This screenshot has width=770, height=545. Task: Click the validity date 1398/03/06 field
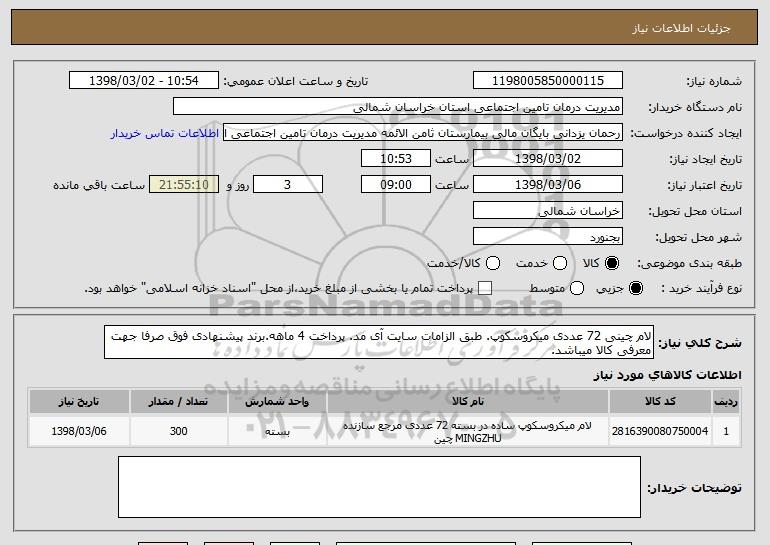(x=548, y=185)
